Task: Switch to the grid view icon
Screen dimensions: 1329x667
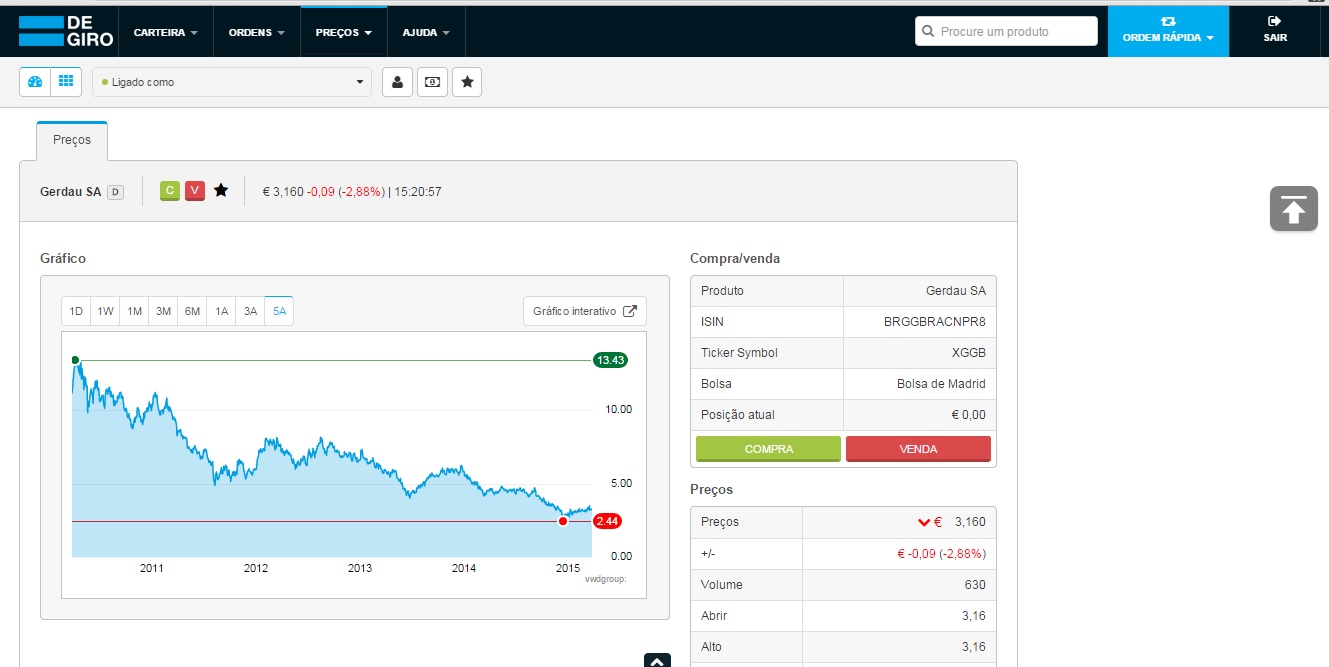Action: (66, 82)
